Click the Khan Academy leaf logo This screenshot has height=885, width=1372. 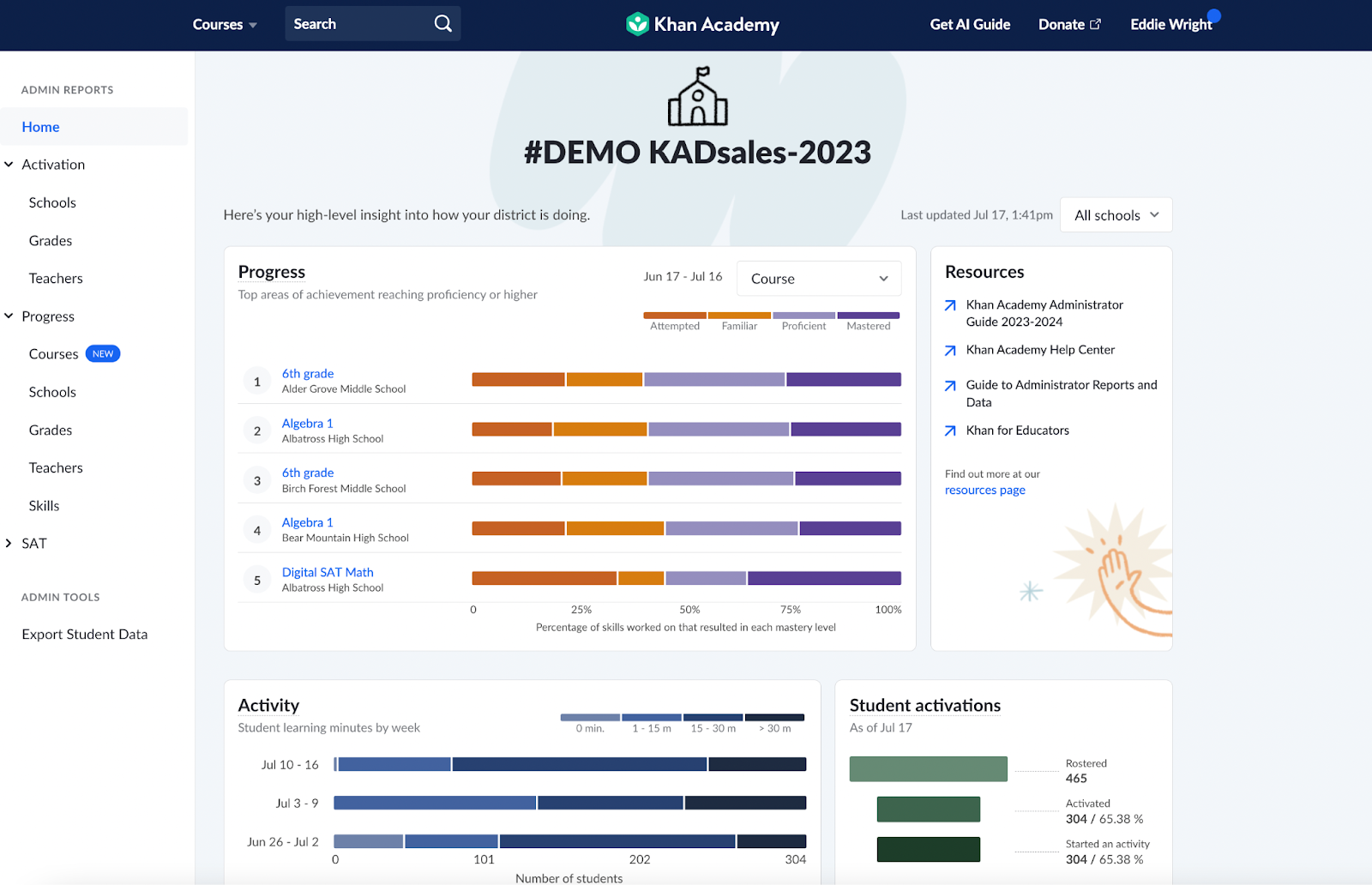pyautogui.click(x=637, y=24)
